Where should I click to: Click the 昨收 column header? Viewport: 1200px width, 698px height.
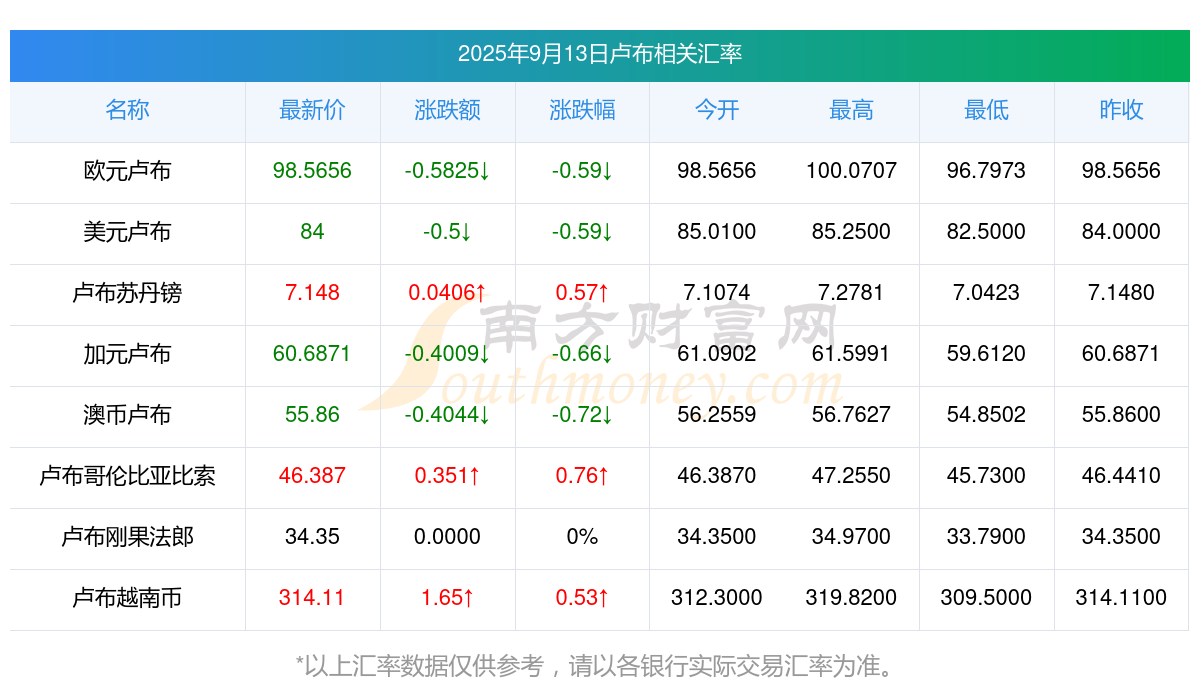(x=1121, y=110)
